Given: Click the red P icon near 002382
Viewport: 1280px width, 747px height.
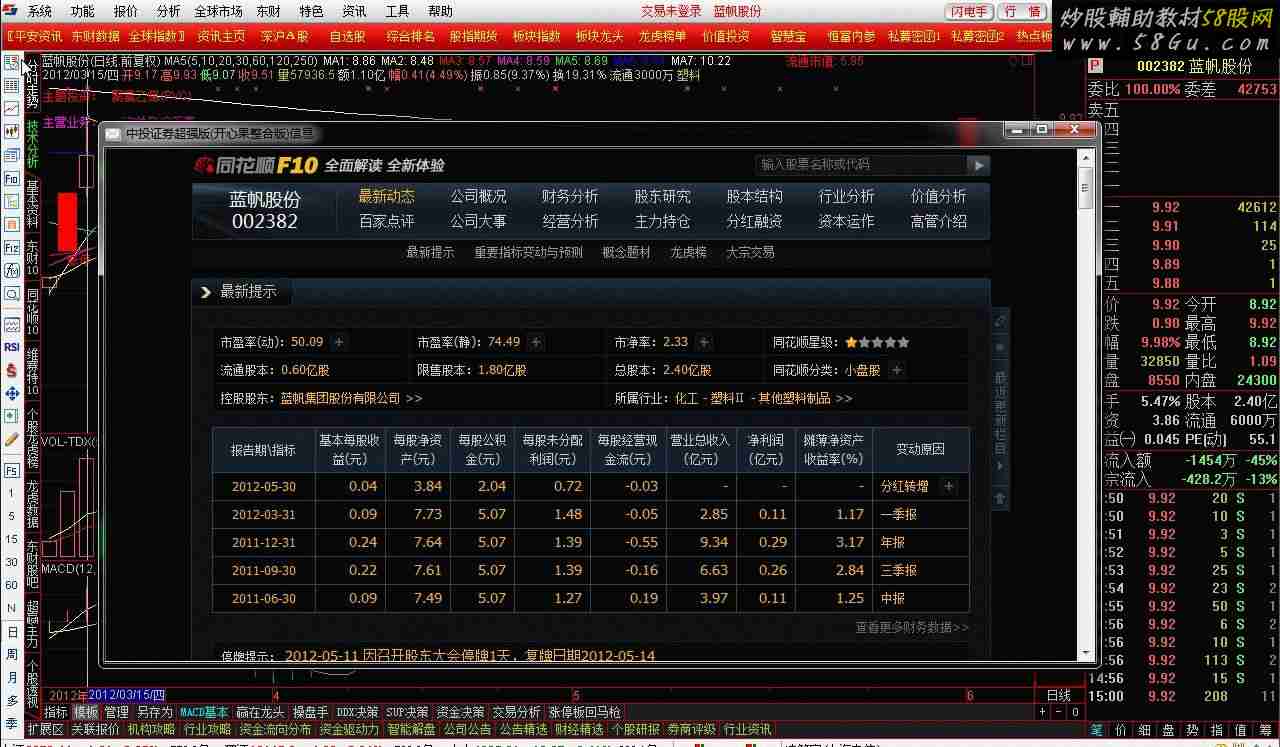Looking at the screenshot, I should (x=1095, y=65).
